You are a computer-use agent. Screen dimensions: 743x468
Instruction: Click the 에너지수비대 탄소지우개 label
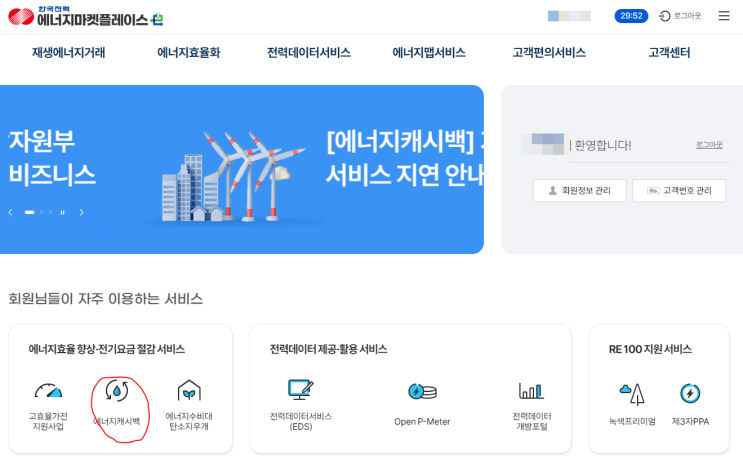coord(189,421)
